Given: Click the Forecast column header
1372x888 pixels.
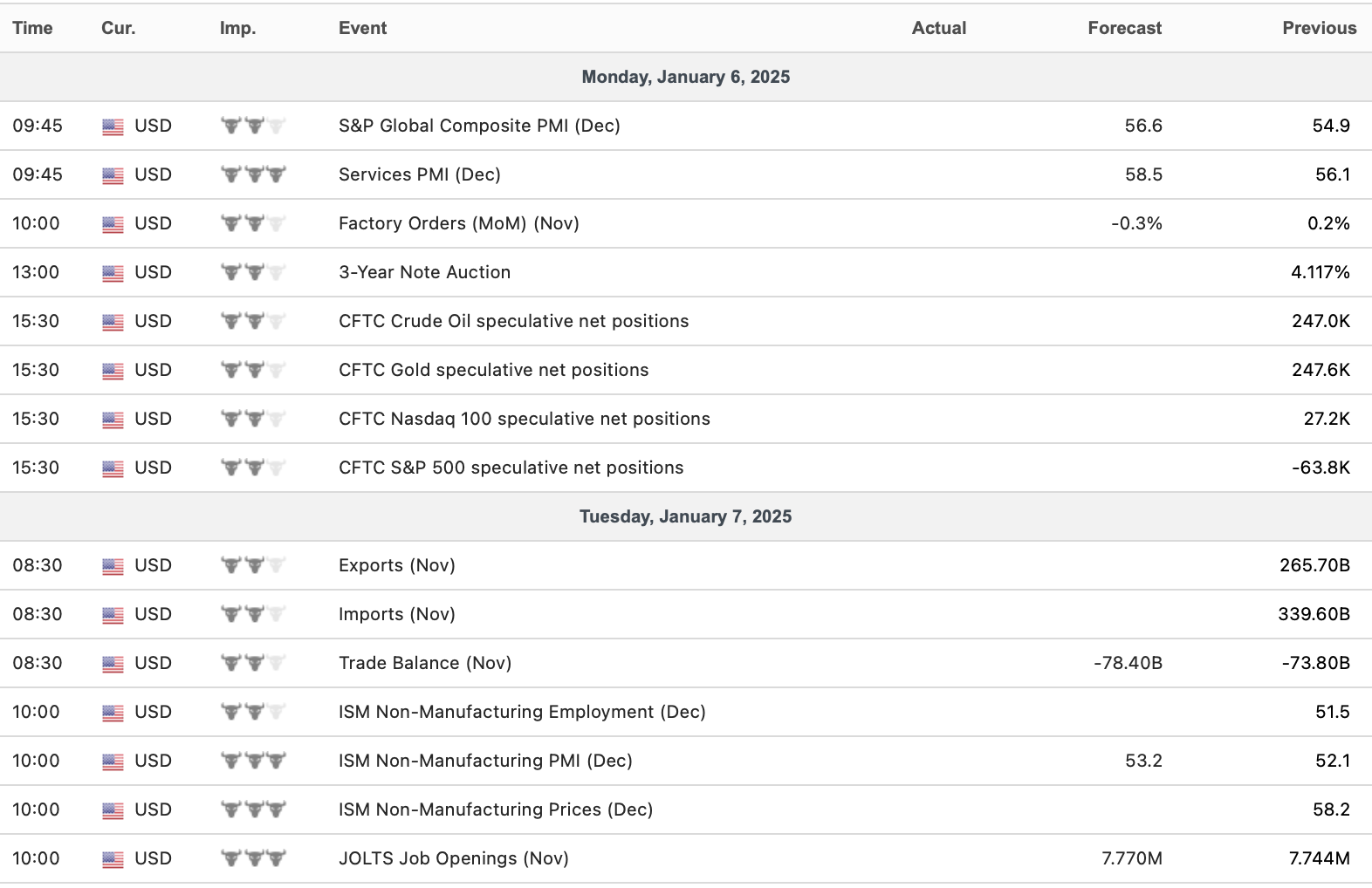Looking at the screenshot, I should point(1124,28).
